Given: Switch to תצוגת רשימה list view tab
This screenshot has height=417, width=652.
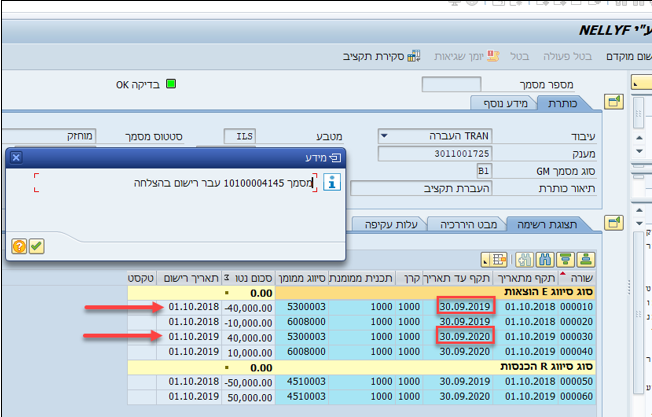Looking at the screenshot, I should (x=547, y=225).
